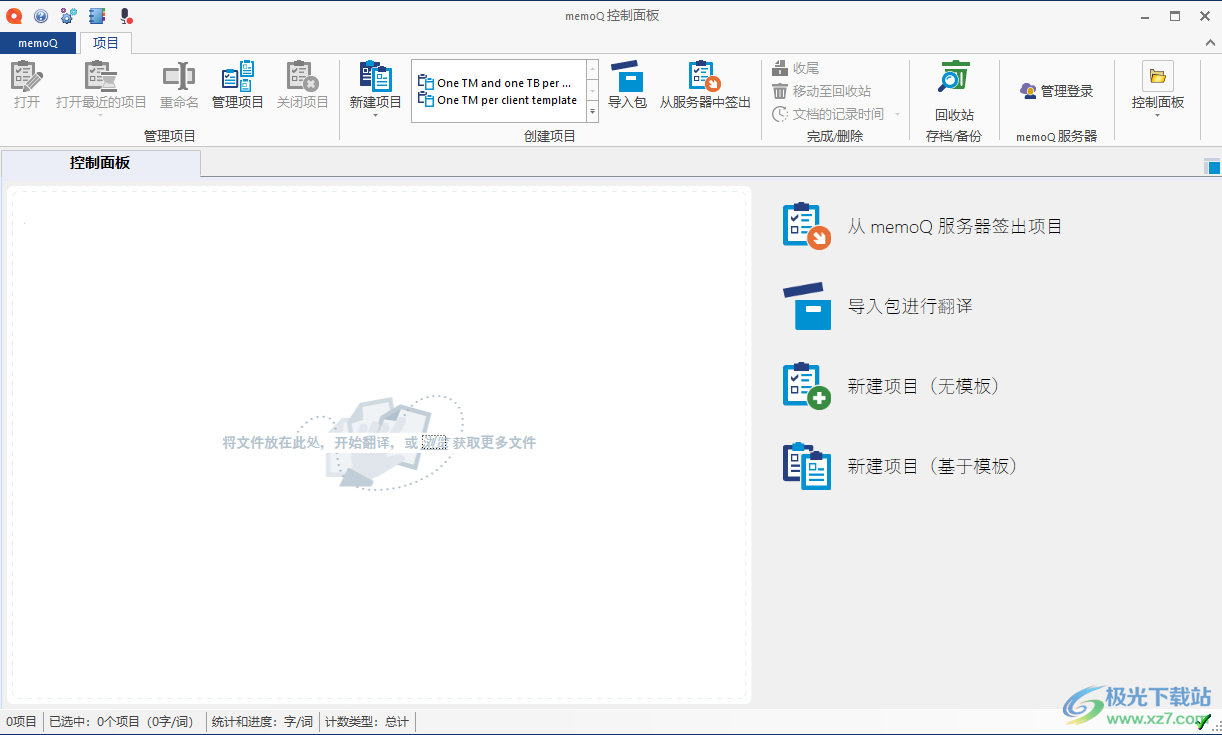This screenshot has width=1222, height=735.
Task: Open the memoQ application menu tab
Action: (38, 43)
